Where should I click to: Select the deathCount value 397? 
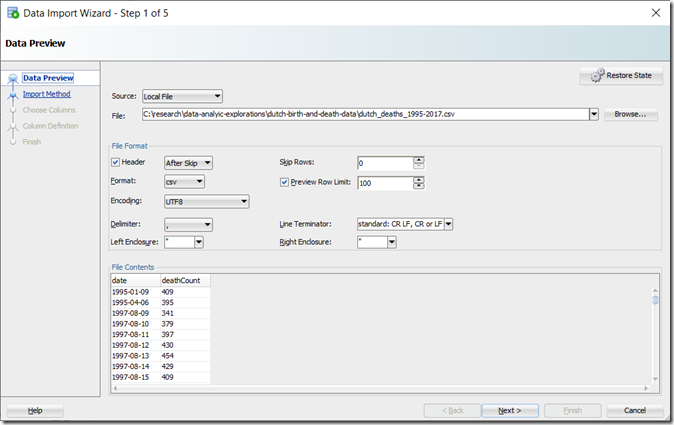(x=185, y=334)
